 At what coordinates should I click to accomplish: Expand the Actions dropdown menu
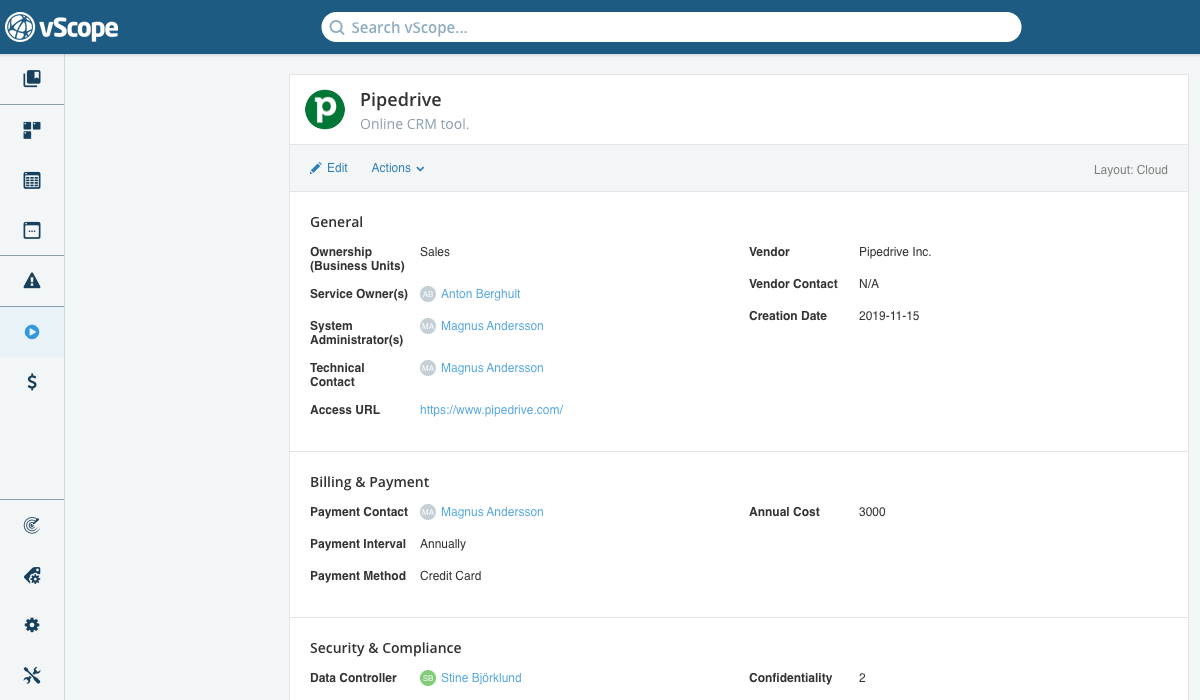(x=398, y=168)
